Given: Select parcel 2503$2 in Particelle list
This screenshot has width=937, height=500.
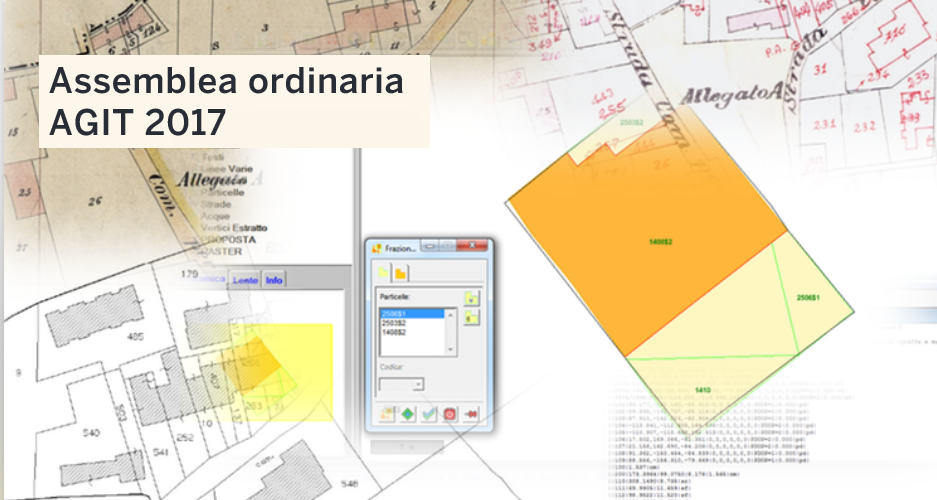Looking at the screenshot, I should click(x=412, y=323).
